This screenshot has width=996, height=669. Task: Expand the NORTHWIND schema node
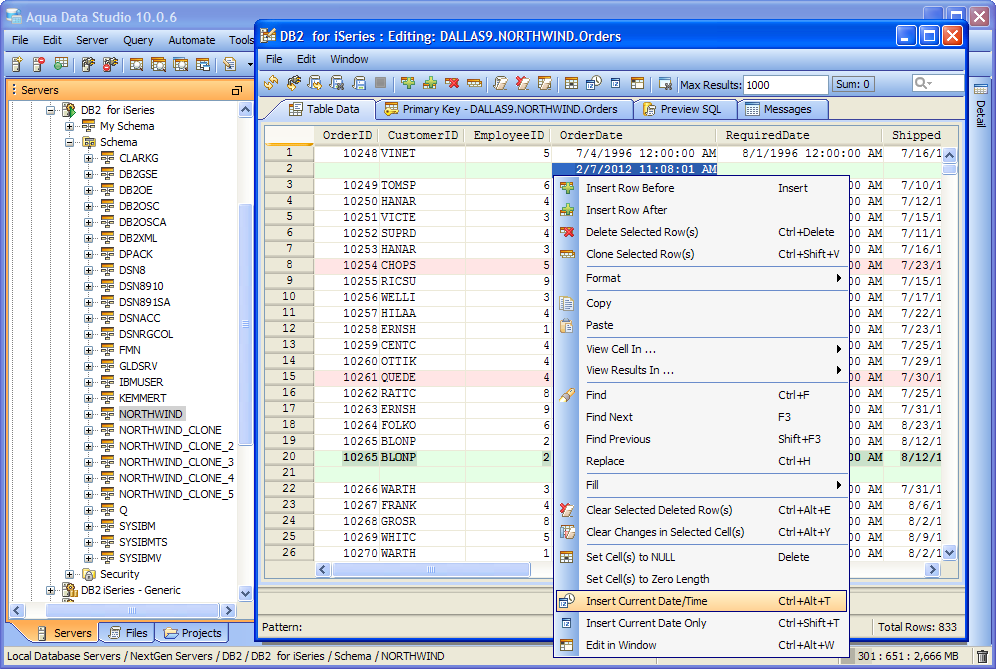coord(88,414)
